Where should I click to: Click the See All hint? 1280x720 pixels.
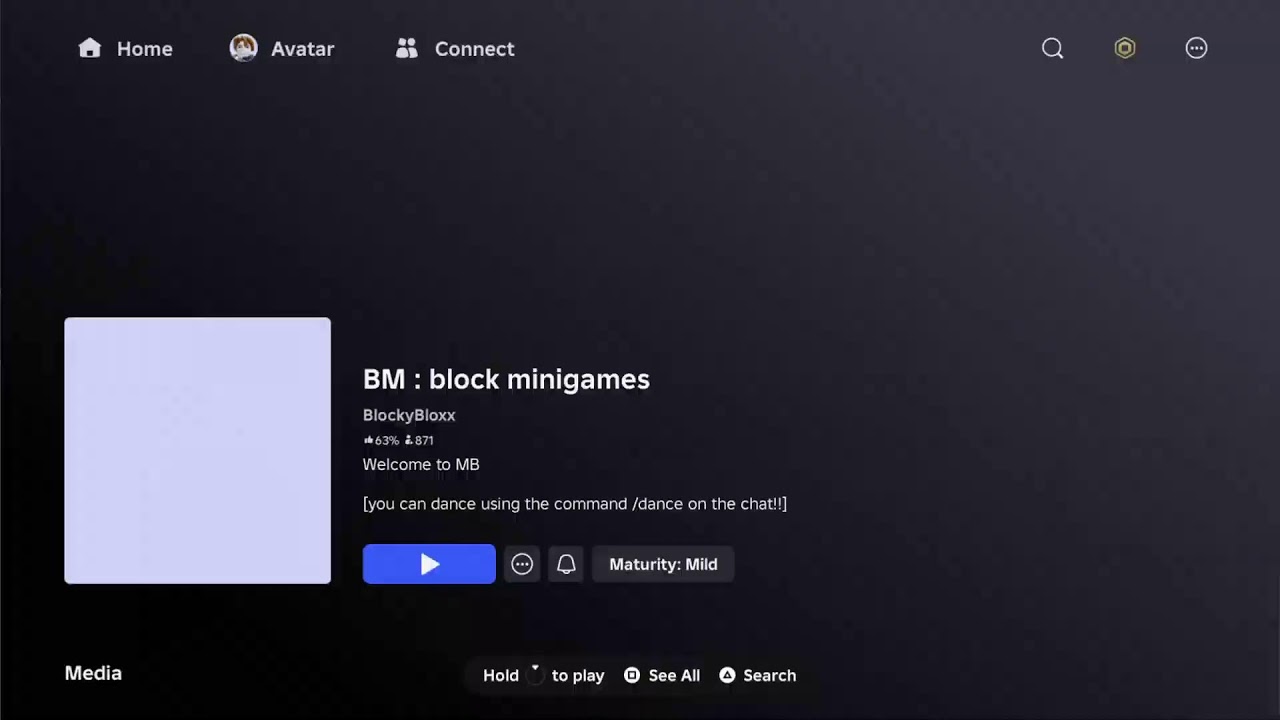point(662,675)
